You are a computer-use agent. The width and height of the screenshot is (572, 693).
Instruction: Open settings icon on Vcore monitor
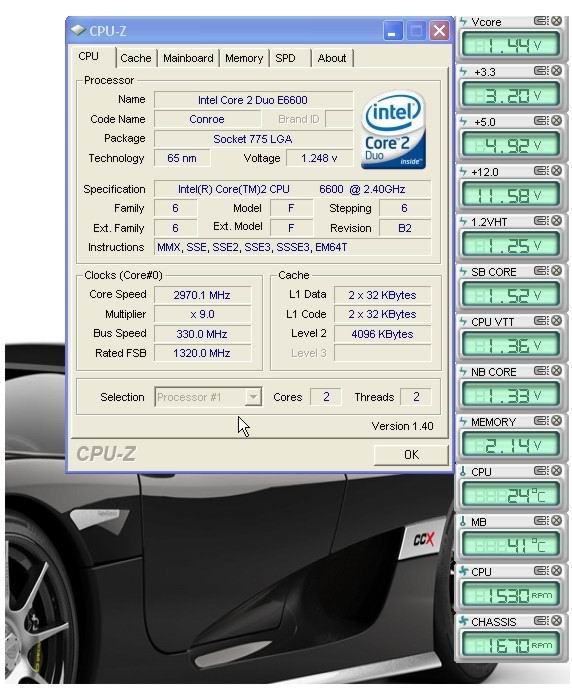pyautogui.click(x=541, y=21)
